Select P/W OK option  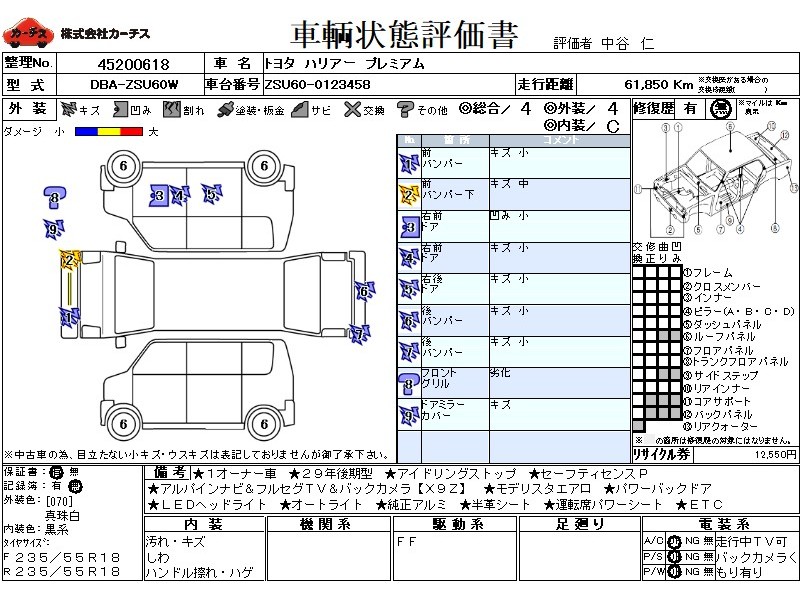click(x=674, y=572)
